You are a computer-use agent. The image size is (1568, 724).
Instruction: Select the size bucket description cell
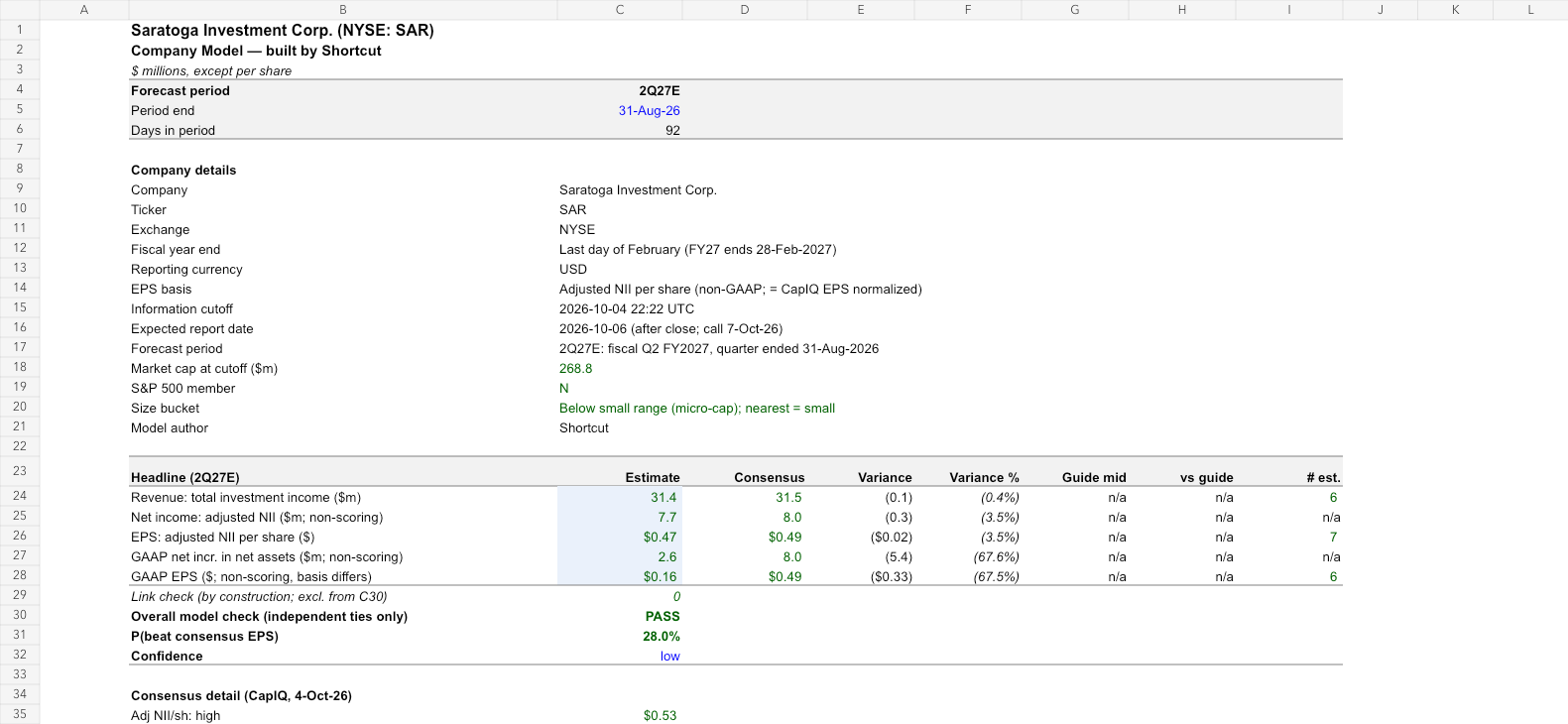coord(697,409)
